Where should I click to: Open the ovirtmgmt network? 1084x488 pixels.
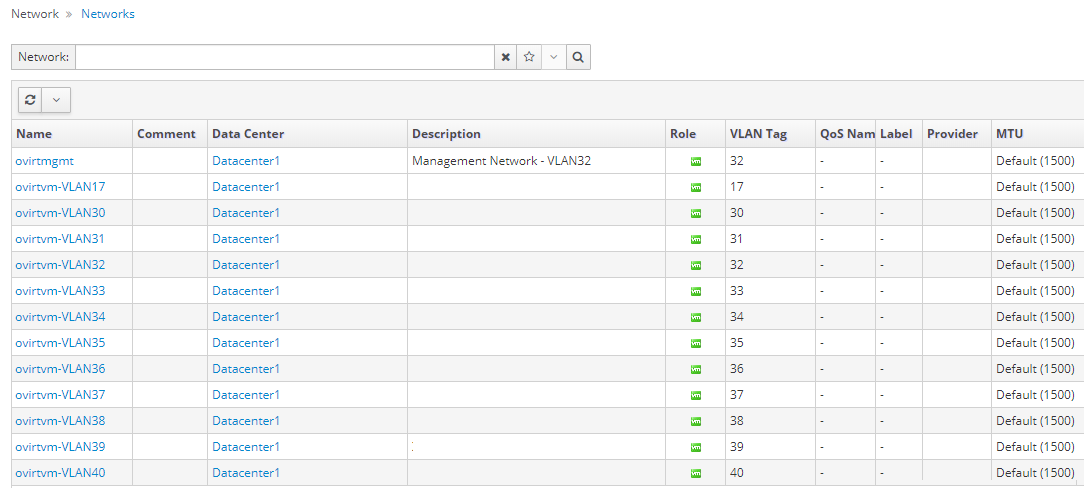pos(44,160)
